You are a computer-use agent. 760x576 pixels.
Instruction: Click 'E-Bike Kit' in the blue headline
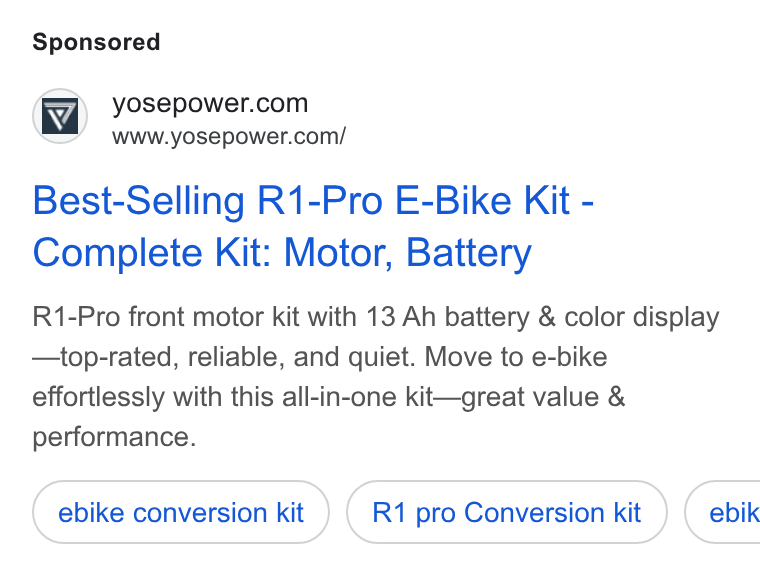pos(482,200)
